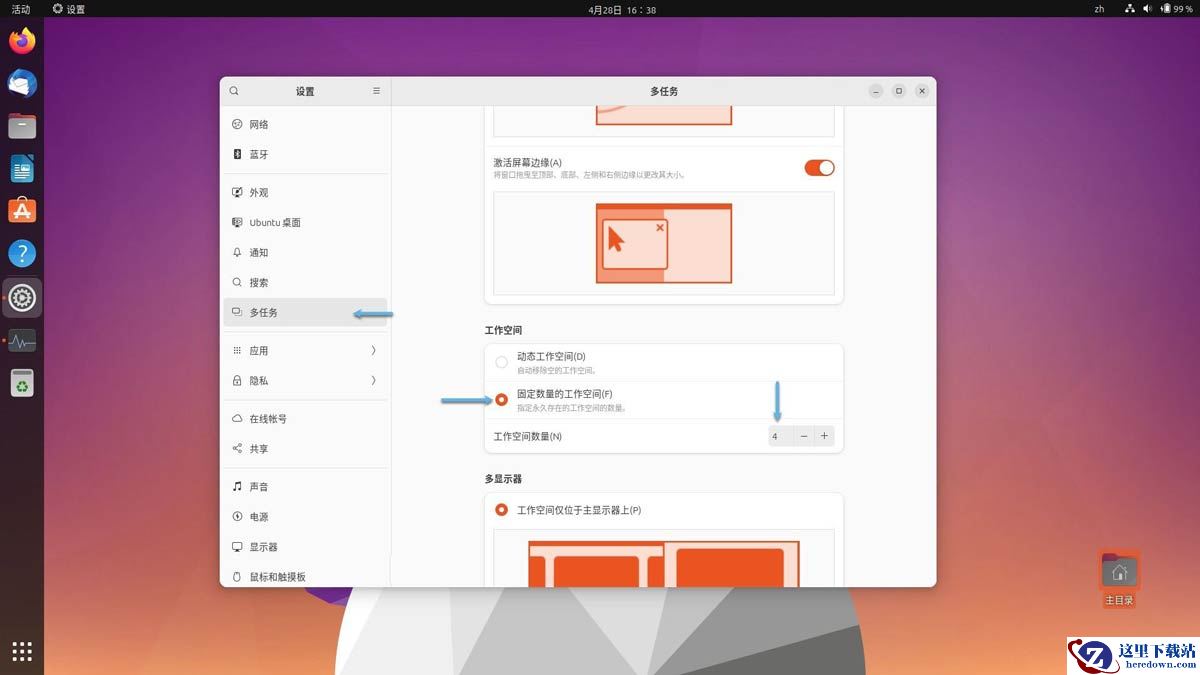The width and height of the screenshot is (1200, 675).
Task: Open Ubuntu Software store icon
Action: coord(22,211)
